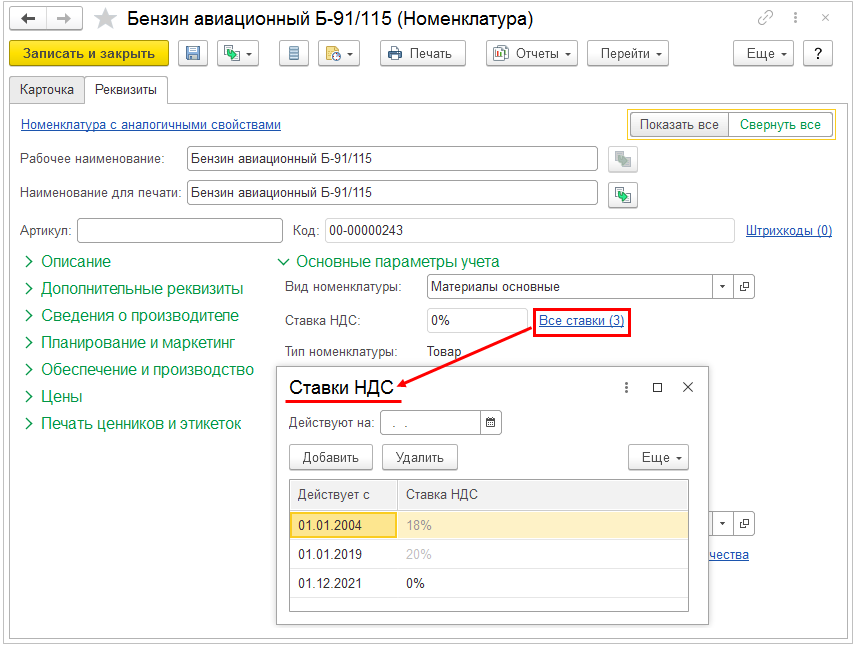Click the Показать все button
Screen dimensions: 857x647
(679, 125)
